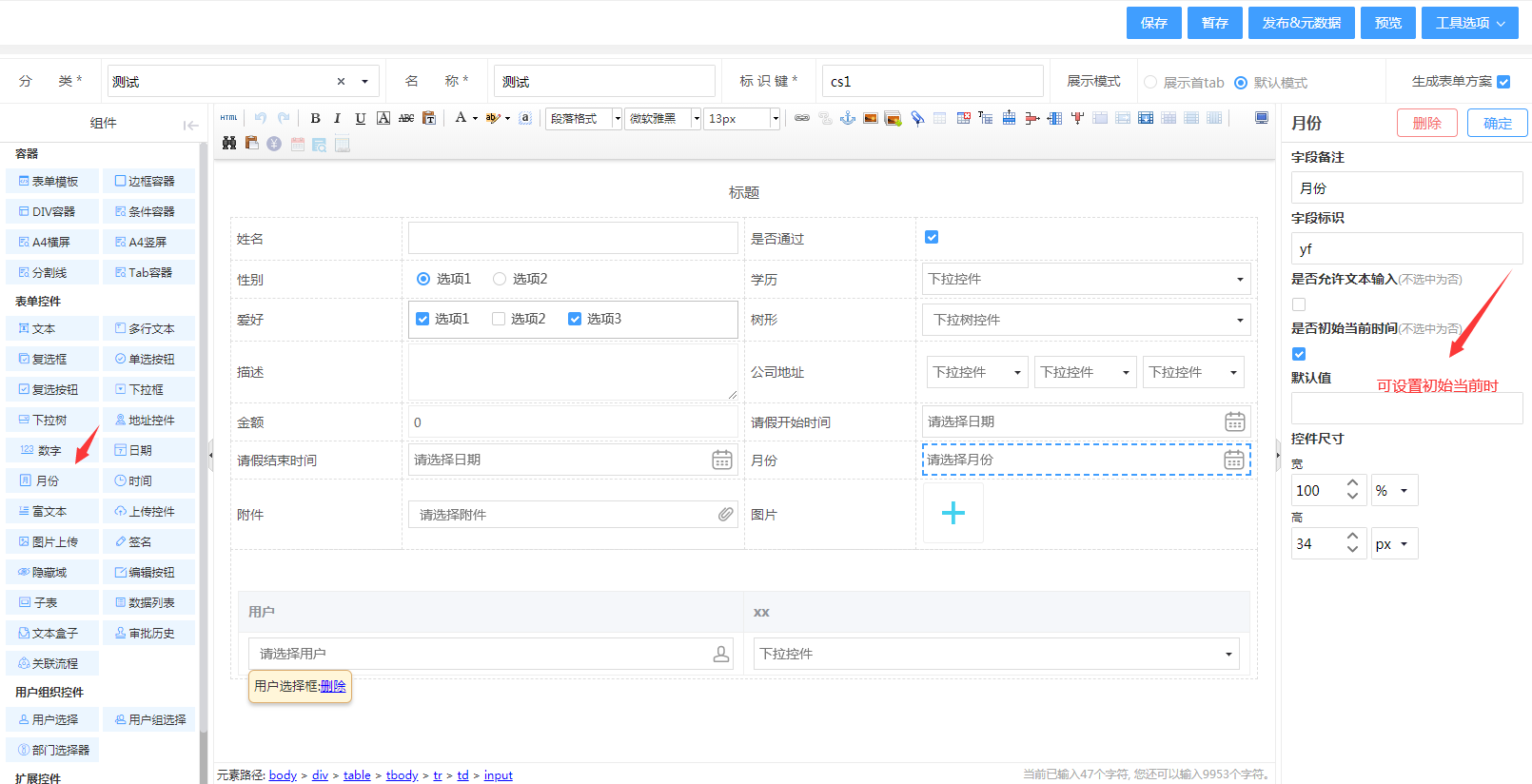
Task: Open 学历 下拉控件 dropdown
Action: [1086, 279]
